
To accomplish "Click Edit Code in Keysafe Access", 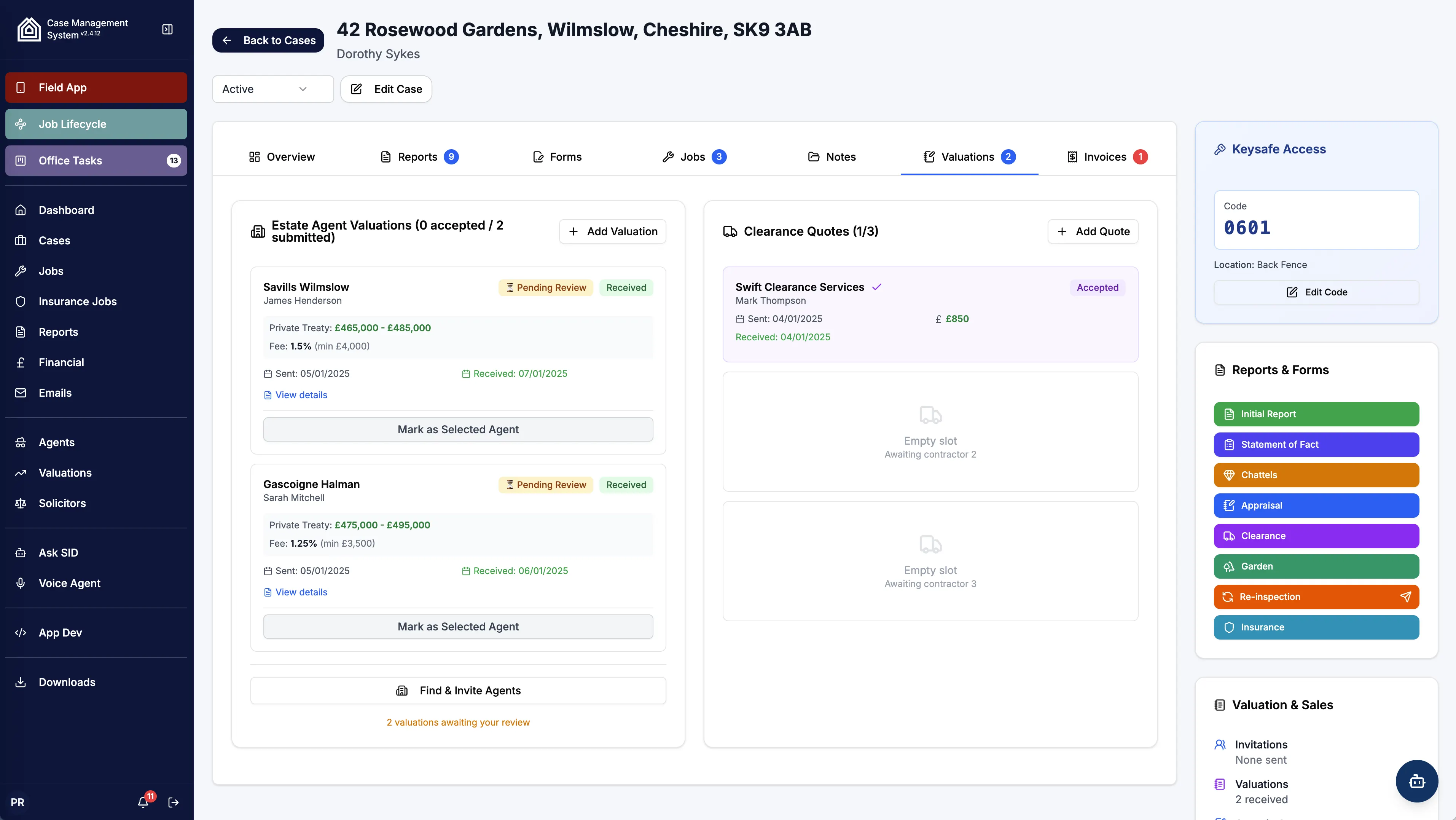I will [x=1316, y=292].
